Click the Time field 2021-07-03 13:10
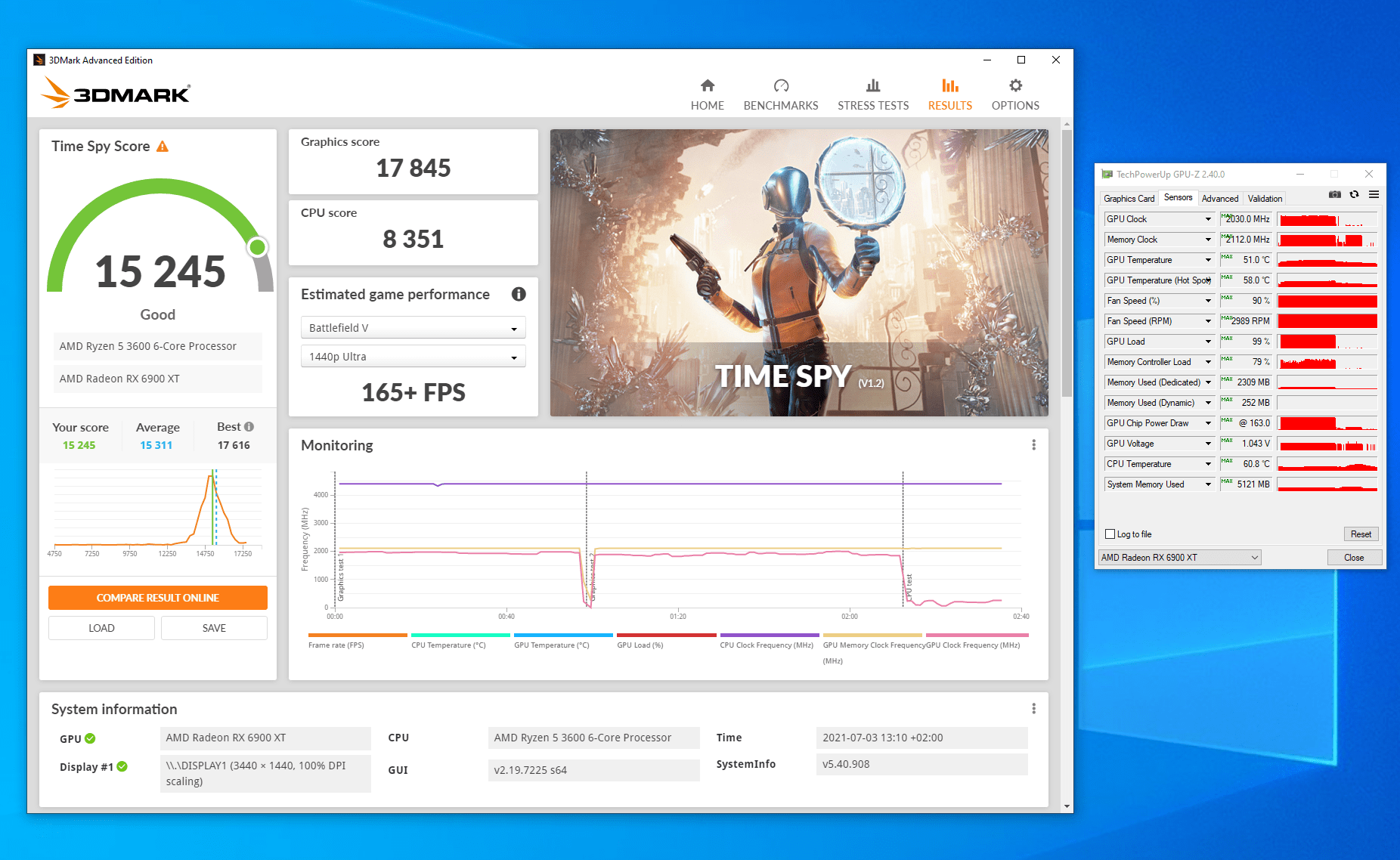This screenshot has width=1400, height=860. (x=921, y=738)
